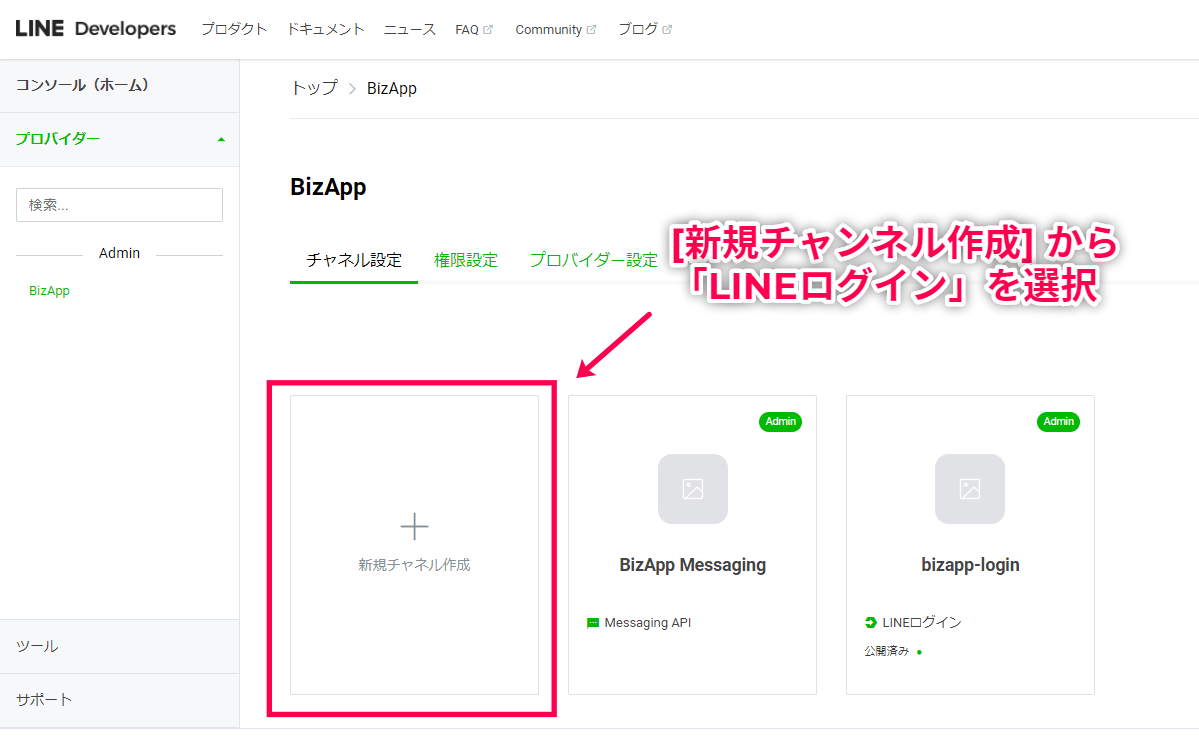Click the FAQ external link icon

(x=488, y=29)
